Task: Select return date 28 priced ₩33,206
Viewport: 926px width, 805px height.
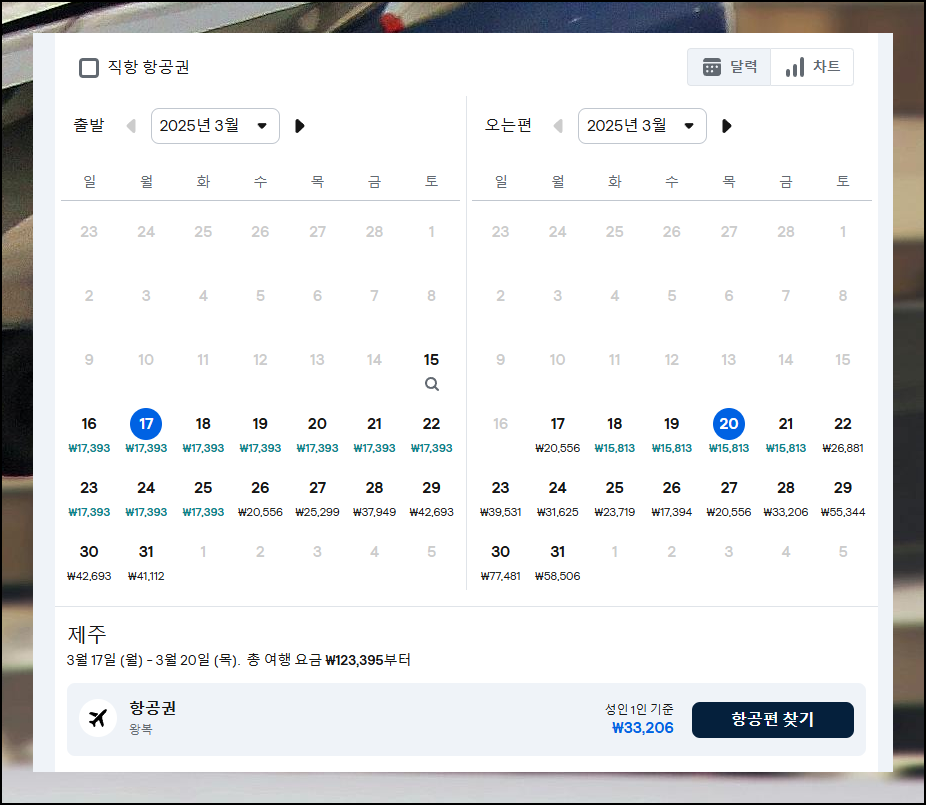Action: coord(786,498)
